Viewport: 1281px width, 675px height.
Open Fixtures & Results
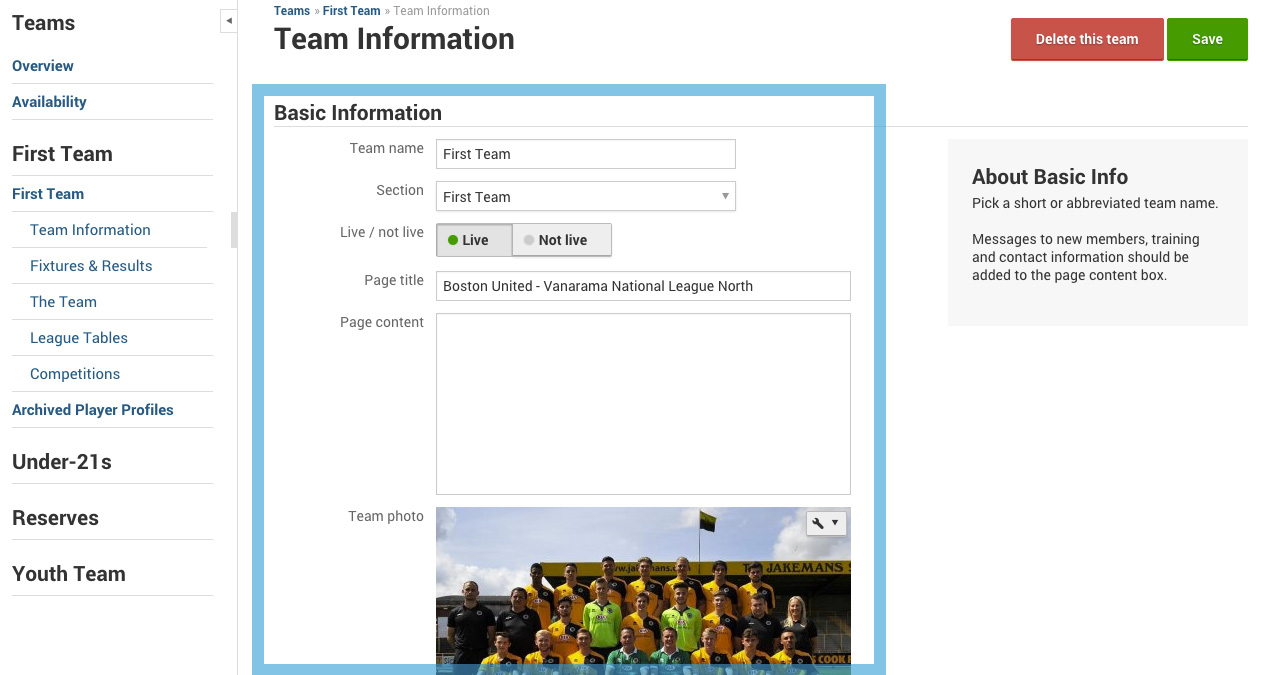[x=91, y=265]
